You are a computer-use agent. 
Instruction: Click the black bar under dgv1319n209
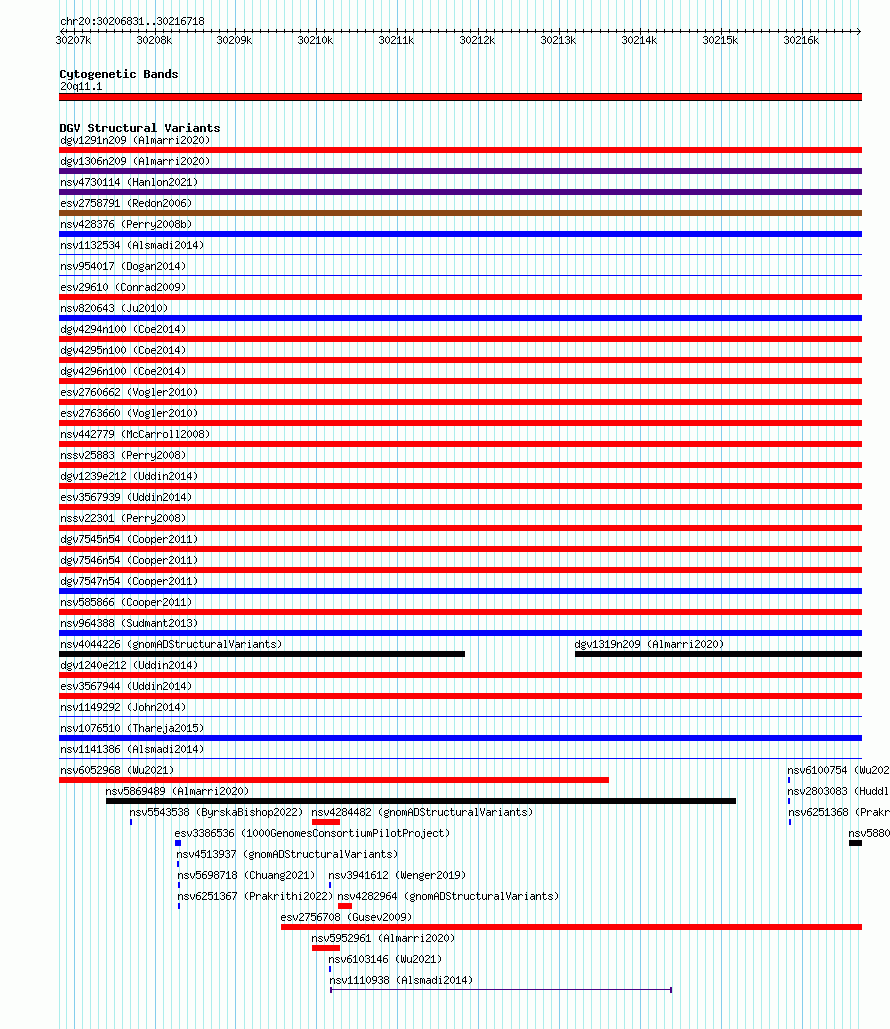(x=718, y=654)
